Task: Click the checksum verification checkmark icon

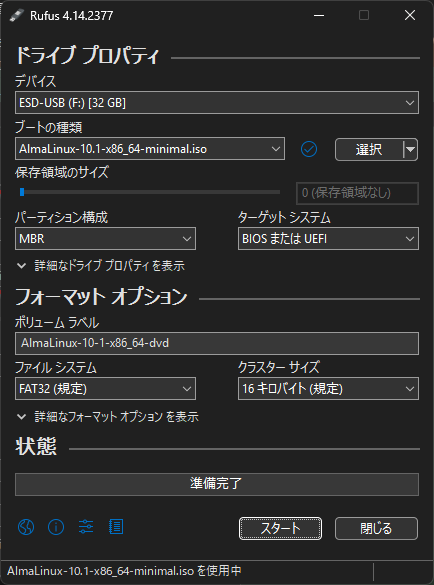Action: (x=309, y=149)
